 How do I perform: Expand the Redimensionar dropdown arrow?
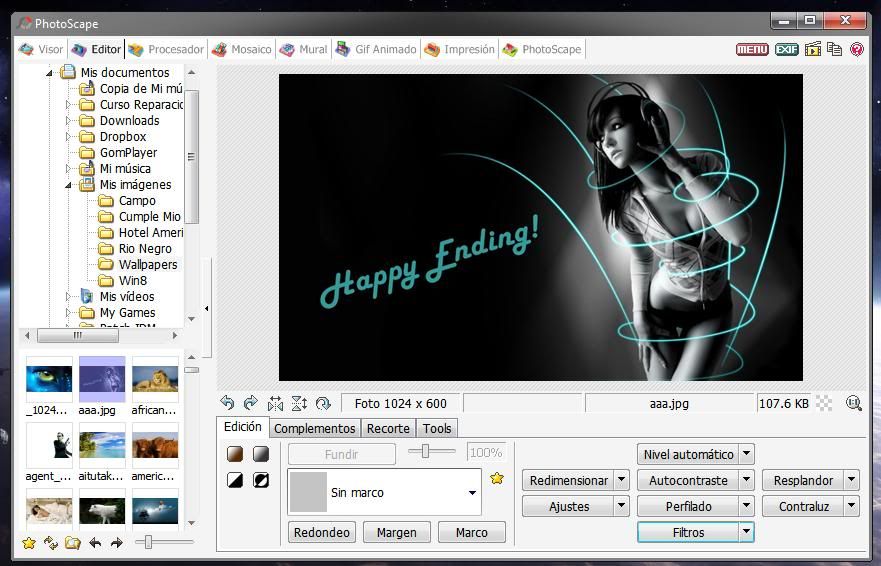point(621,480)
